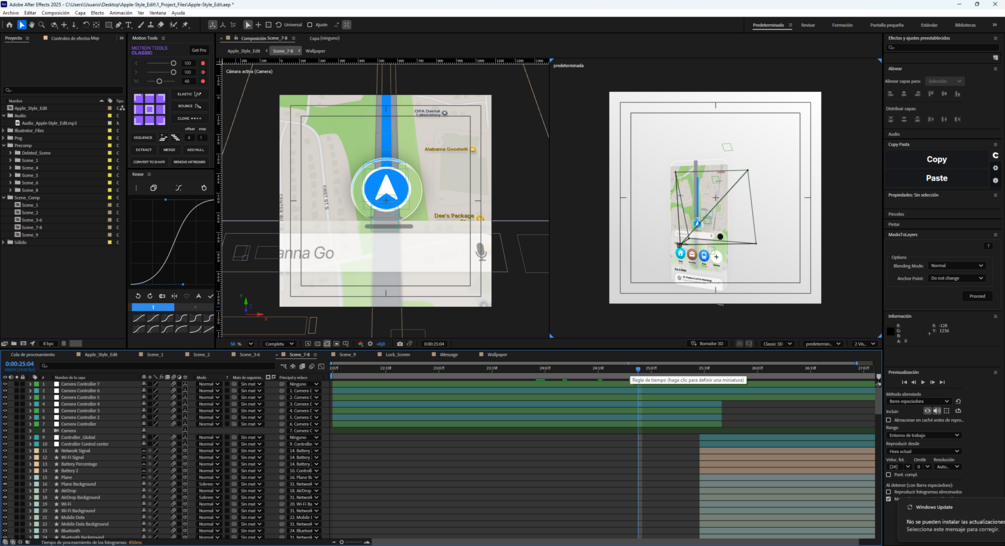
Task: Select the Puppet Pin tool
Action: click(185, 25)
